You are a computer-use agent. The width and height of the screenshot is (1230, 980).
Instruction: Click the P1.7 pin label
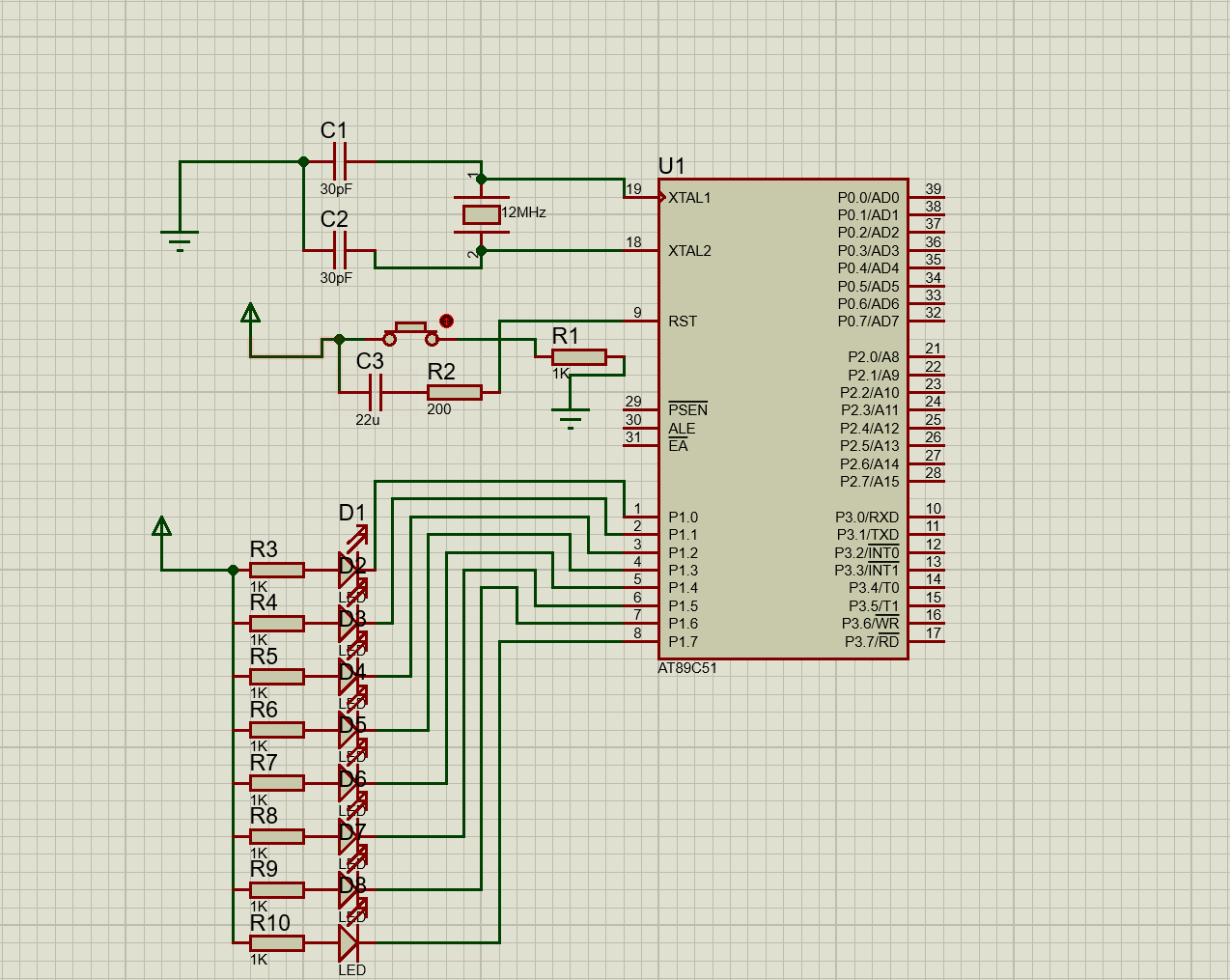point(683,642)
